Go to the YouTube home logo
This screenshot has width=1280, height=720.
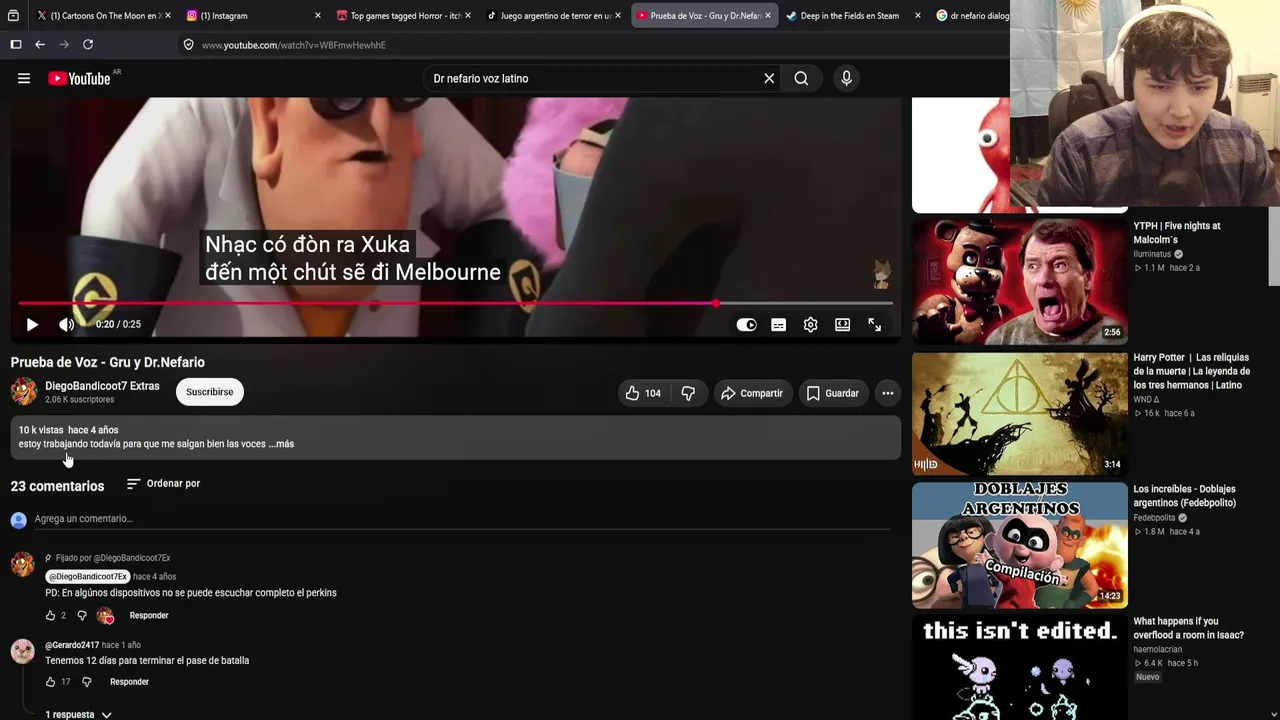79,78
